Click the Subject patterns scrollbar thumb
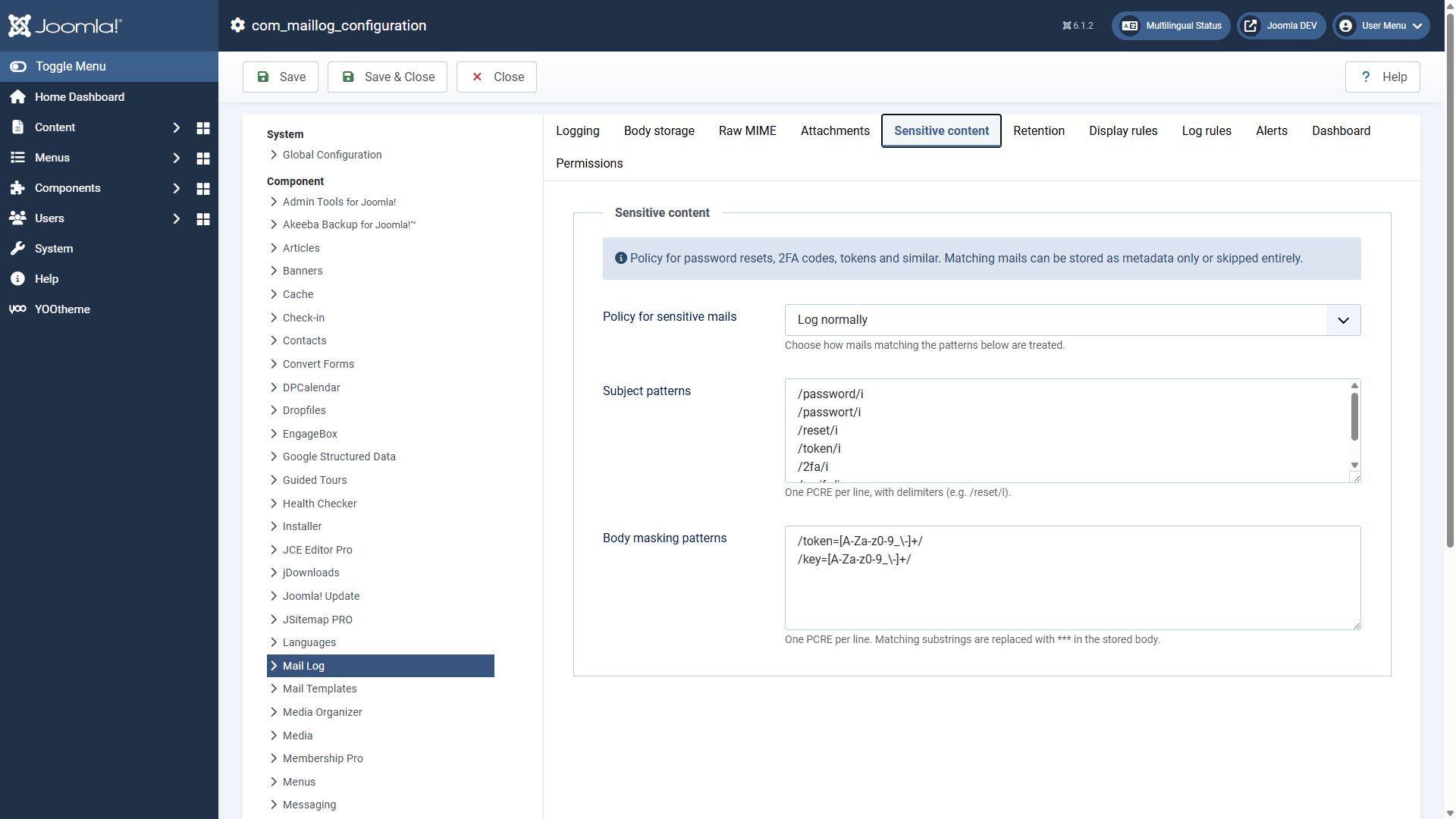The height and width of the screenshot is (819, 1456). point(1354,416)
